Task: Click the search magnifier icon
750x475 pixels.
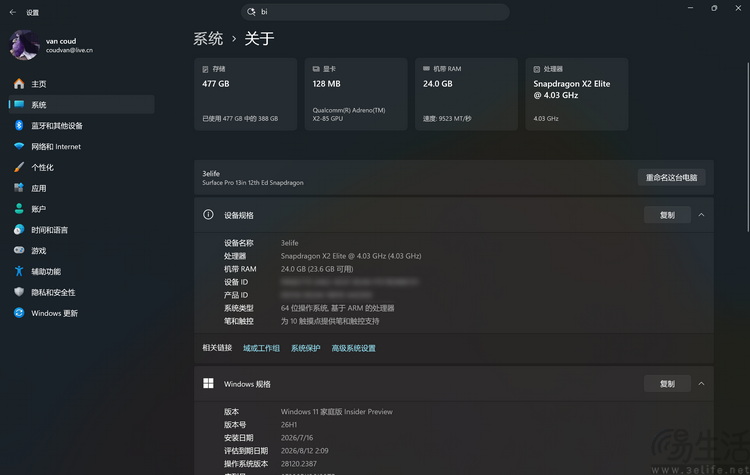Action: (251, 12)
